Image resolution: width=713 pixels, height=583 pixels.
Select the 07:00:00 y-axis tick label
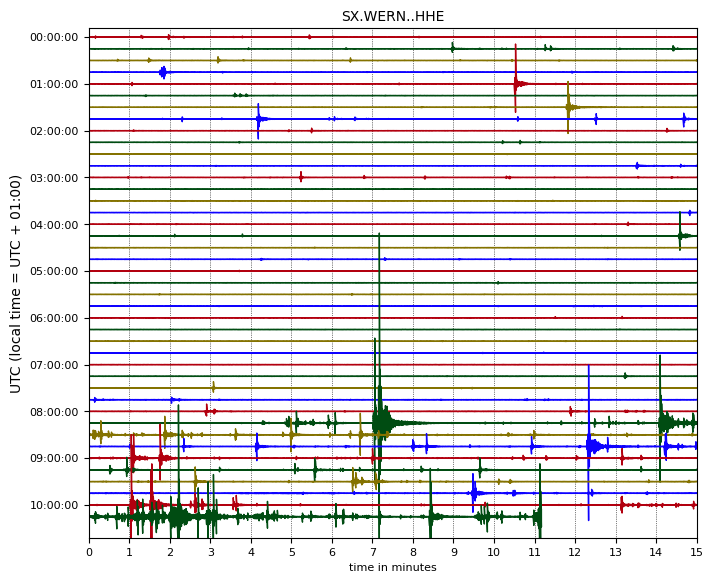[x=54, y=365]
